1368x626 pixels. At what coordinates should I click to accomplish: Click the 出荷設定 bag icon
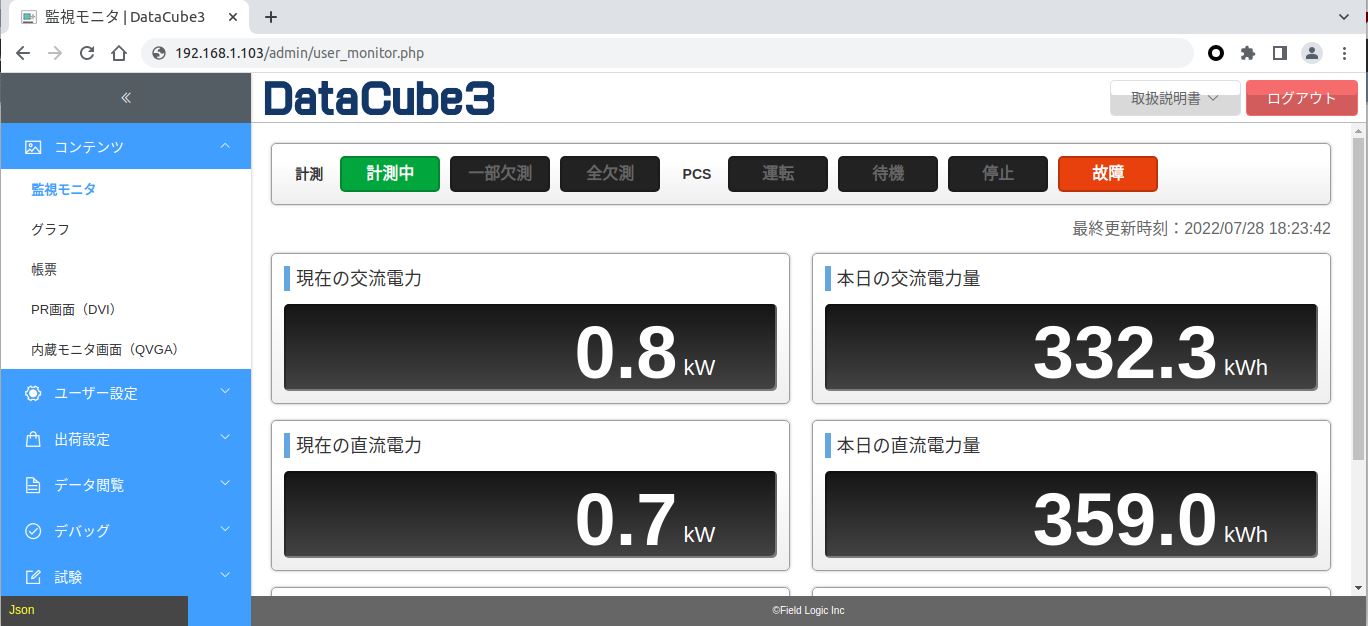(33, 439)
